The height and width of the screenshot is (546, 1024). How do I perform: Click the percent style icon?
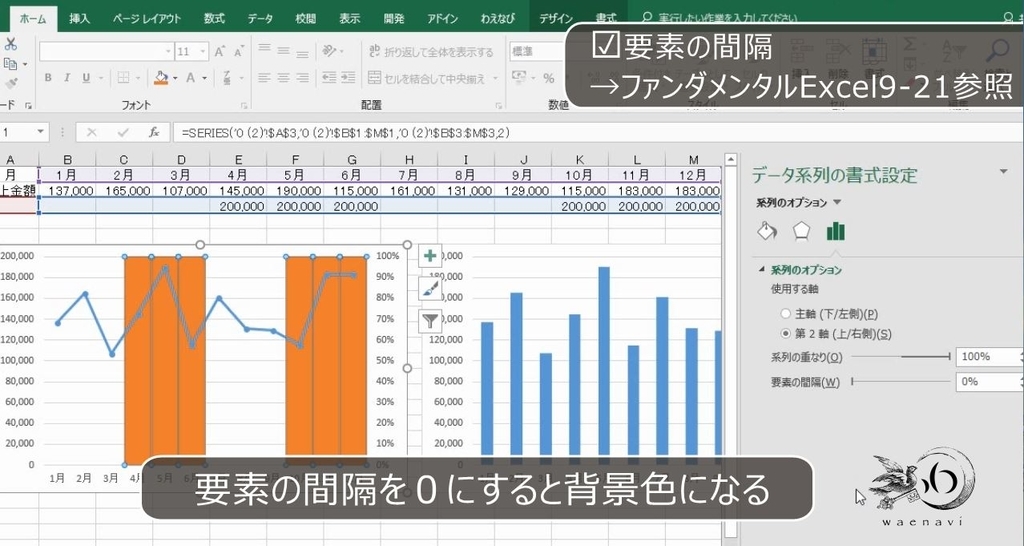(x=549, y=78)
